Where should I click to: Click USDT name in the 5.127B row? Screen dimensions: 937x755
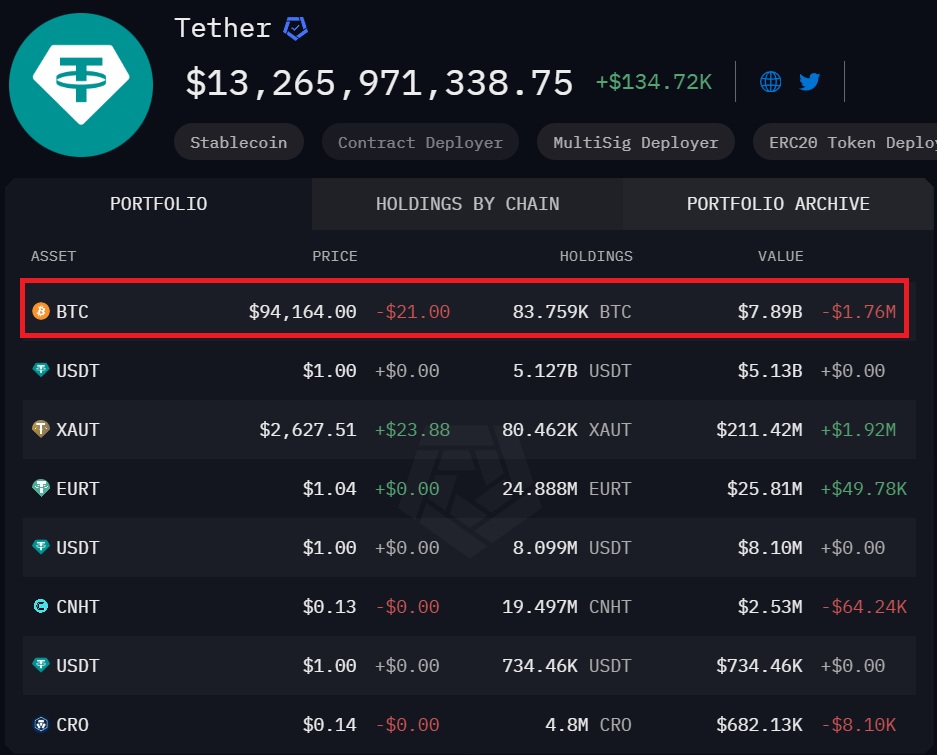78,371
